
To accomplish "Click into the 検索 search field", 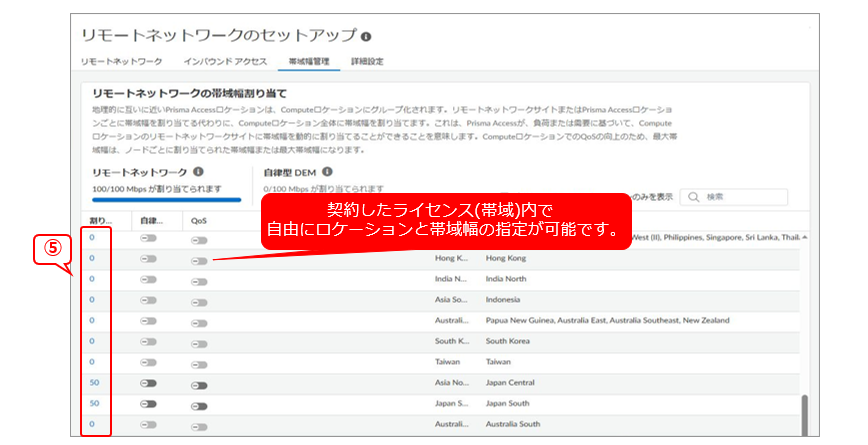I will 734,197.
